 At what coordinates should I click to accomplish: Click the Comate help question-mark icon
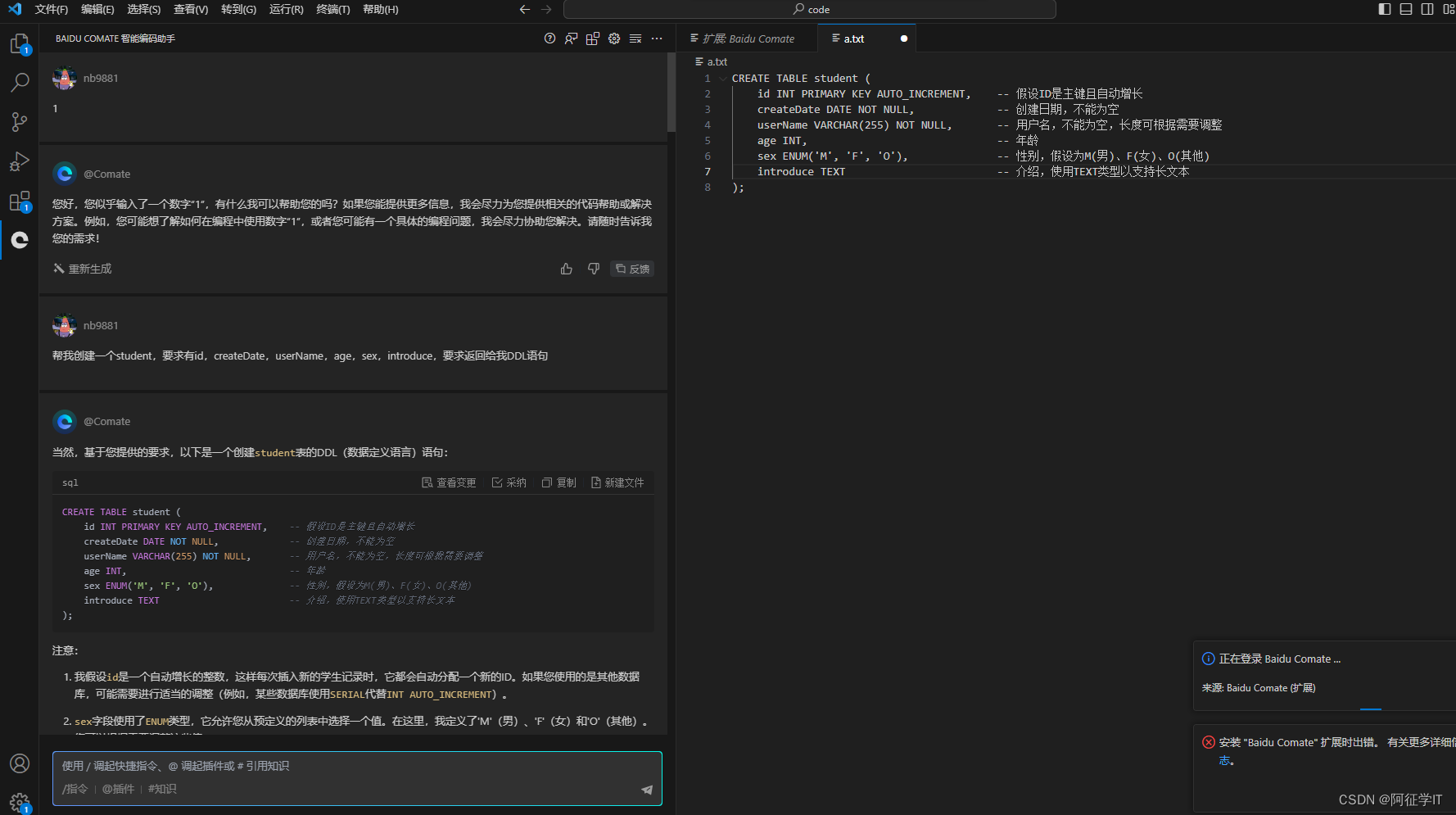(549, 38)
